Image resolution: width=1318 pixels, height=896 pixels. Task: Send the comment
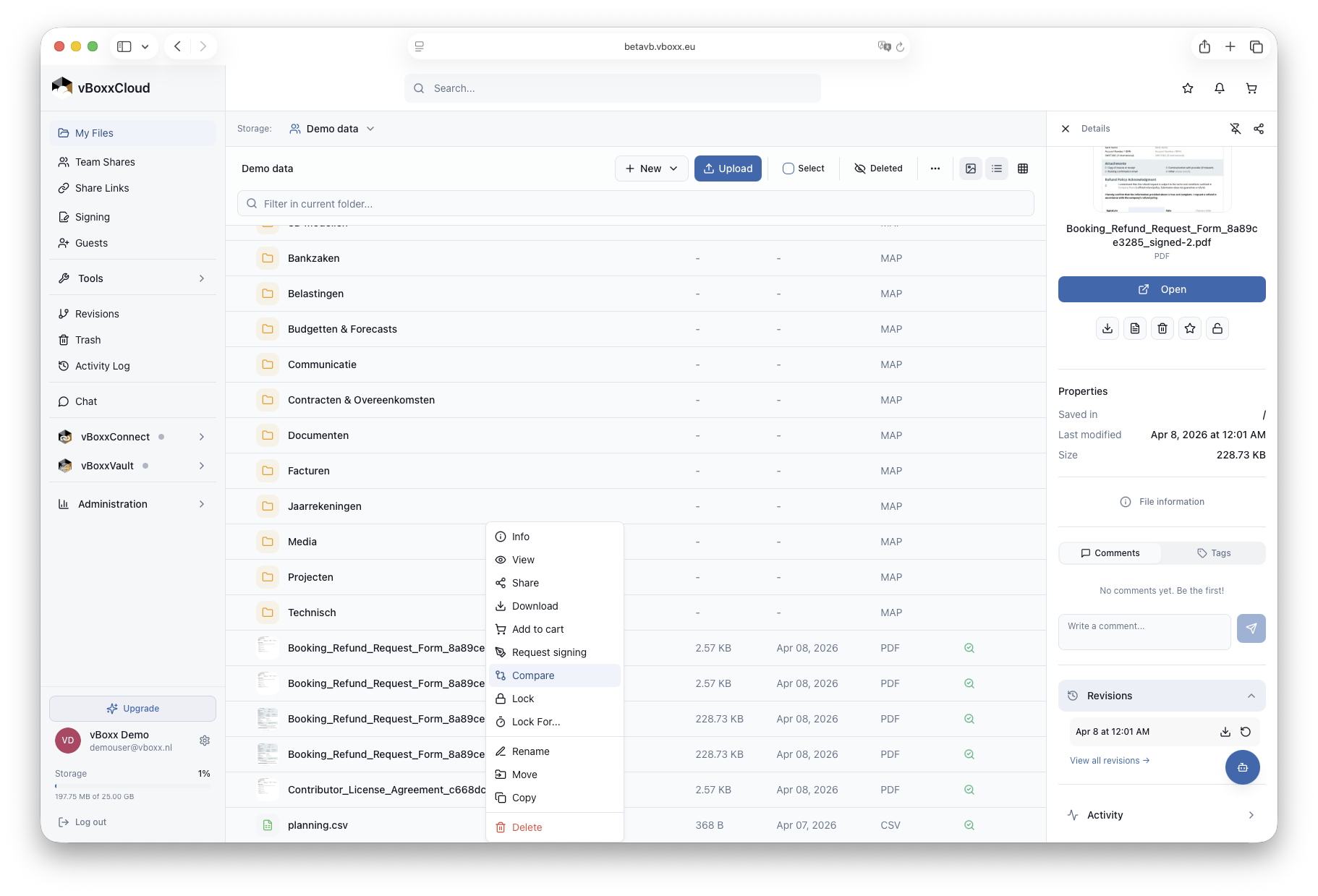(1251, 628)
